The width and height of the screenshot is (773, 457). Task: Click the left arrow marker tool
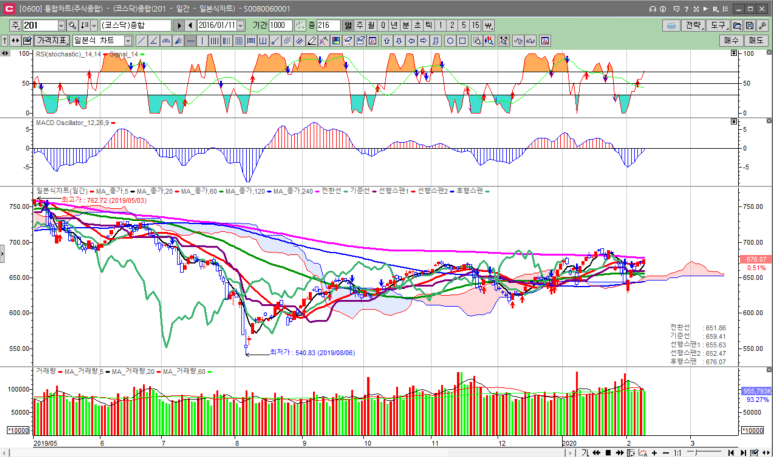pos(411,41)
